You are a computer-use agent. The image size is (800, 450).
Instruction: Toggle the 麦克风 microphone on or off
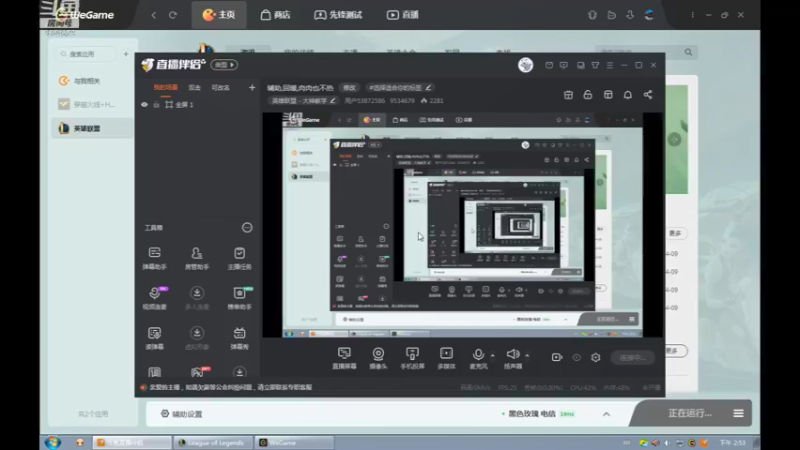pyautogui.click(x=478, y=358)
